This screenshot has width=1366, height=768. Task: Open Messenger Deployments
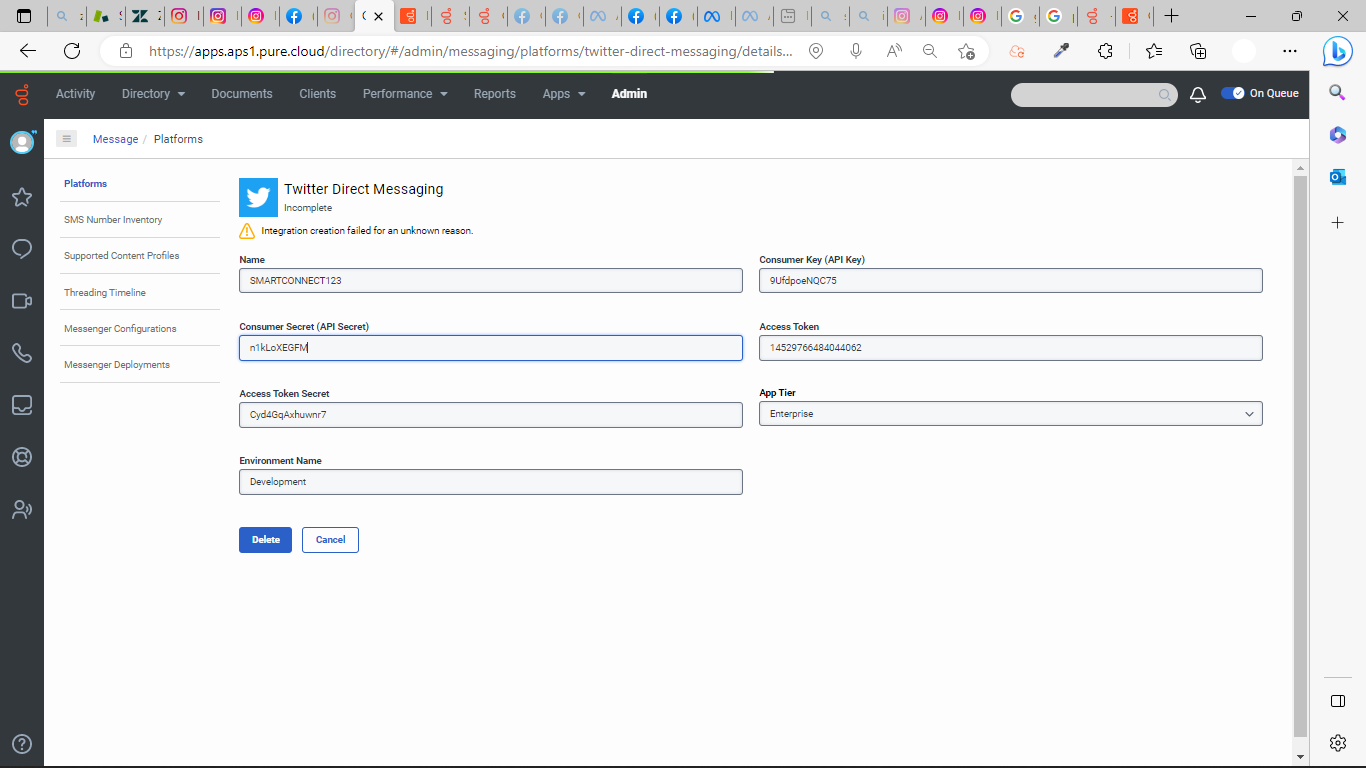tap(117, 365)
